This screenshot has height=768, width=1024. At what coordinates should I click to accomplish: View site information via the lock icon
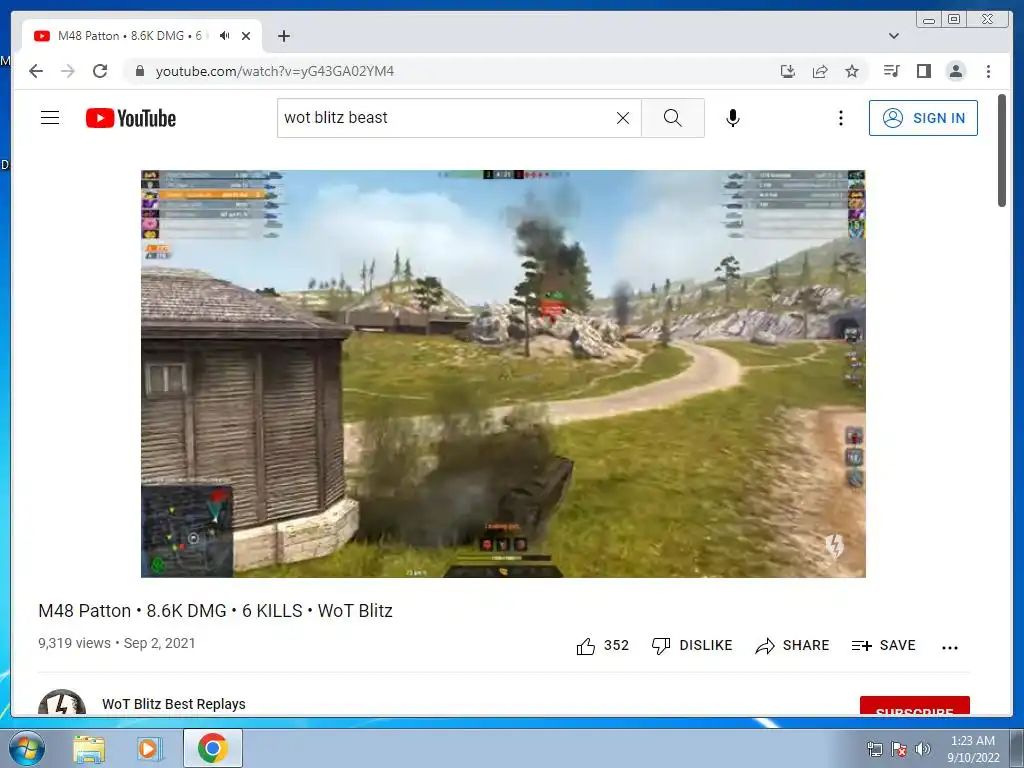[139, 71]
